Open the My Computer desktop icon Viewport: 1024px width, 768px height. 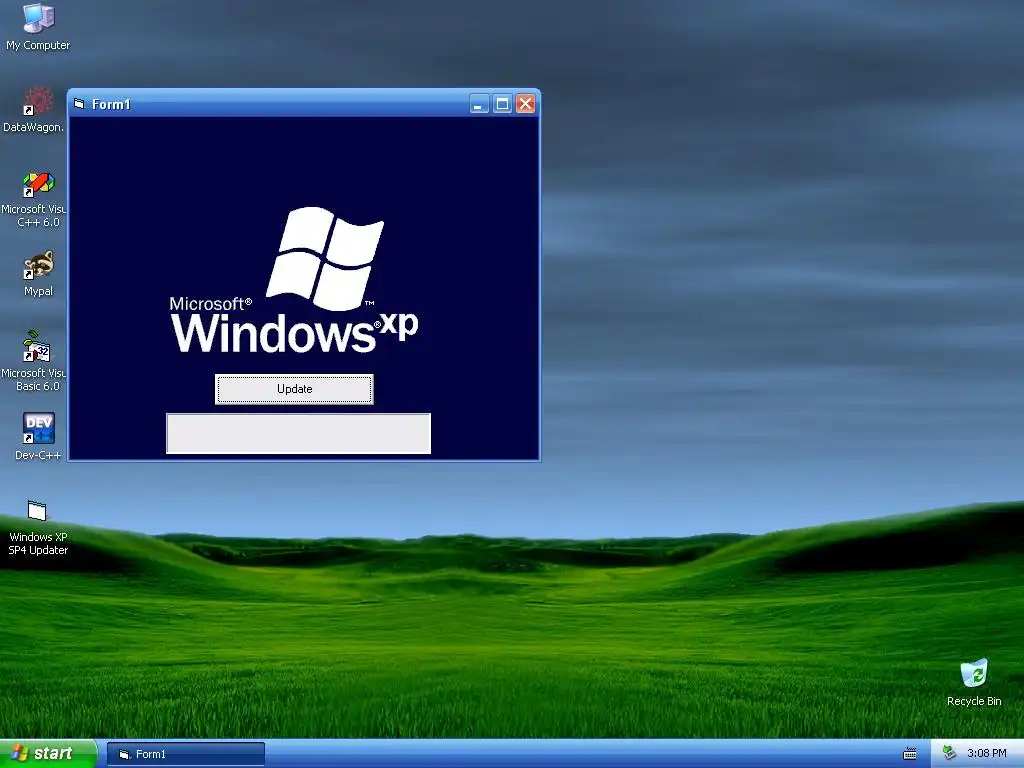[x=38, y=27]
